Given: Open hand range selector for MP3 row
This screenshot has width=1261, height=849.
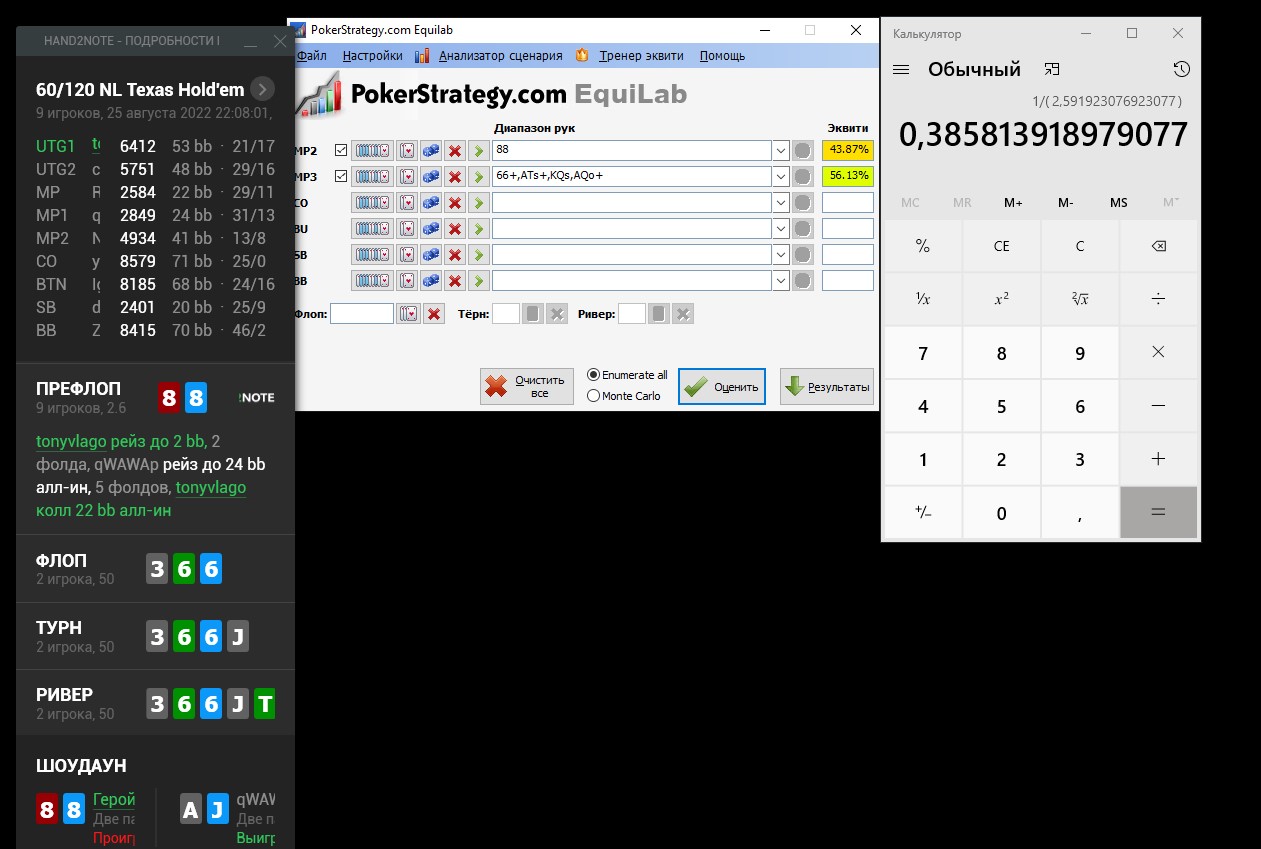Looking at the screenshot, I should (372, 176).
